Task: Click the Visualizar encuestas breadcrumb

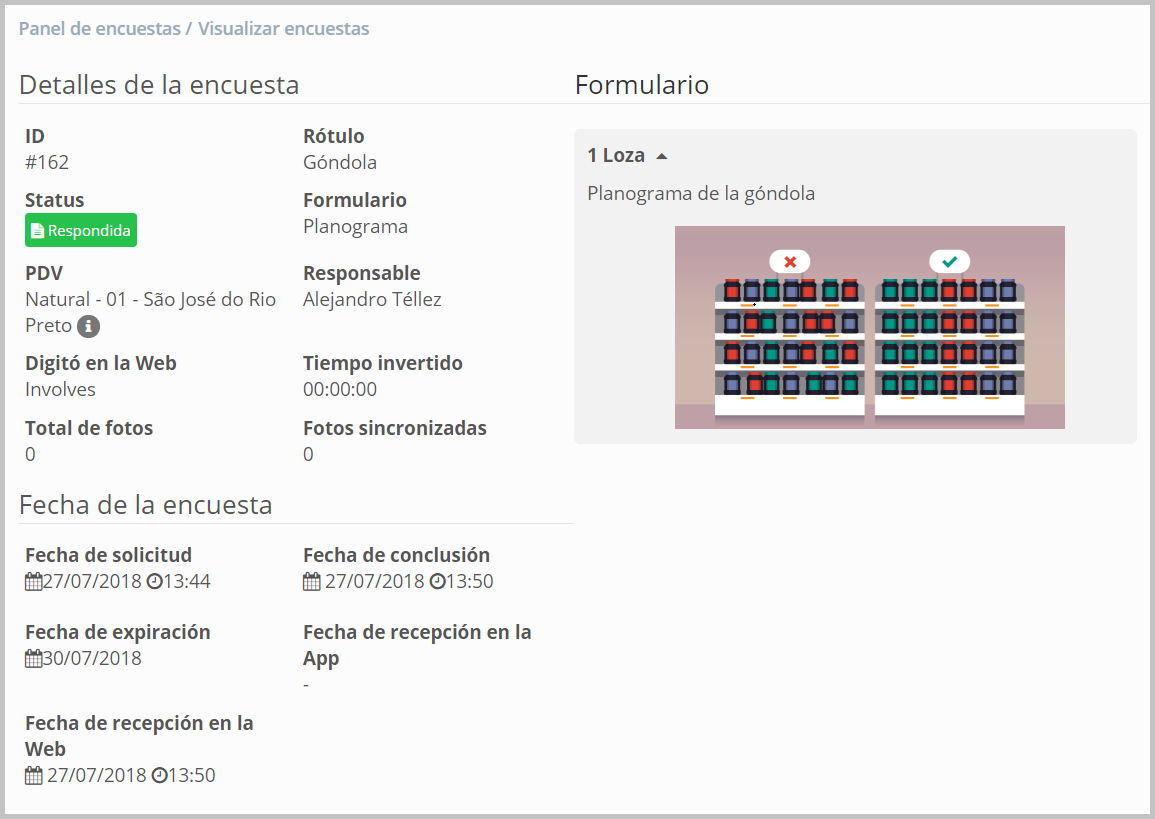Action: (283, 29)
